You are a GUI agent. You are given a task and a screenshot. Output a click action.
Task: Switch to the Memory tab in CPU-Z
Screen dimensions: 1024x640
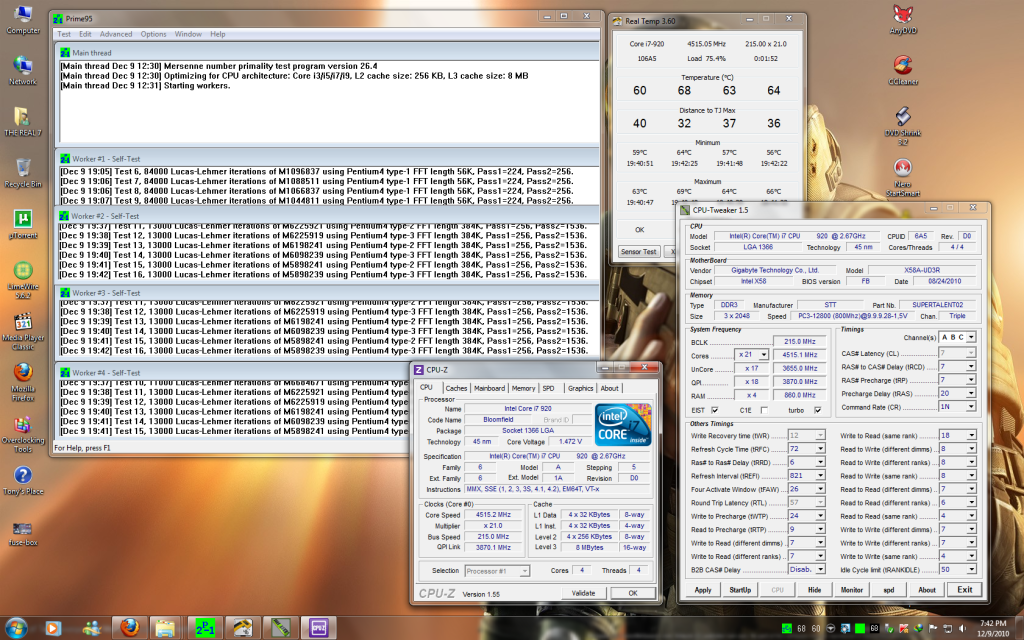coord(523,388)
